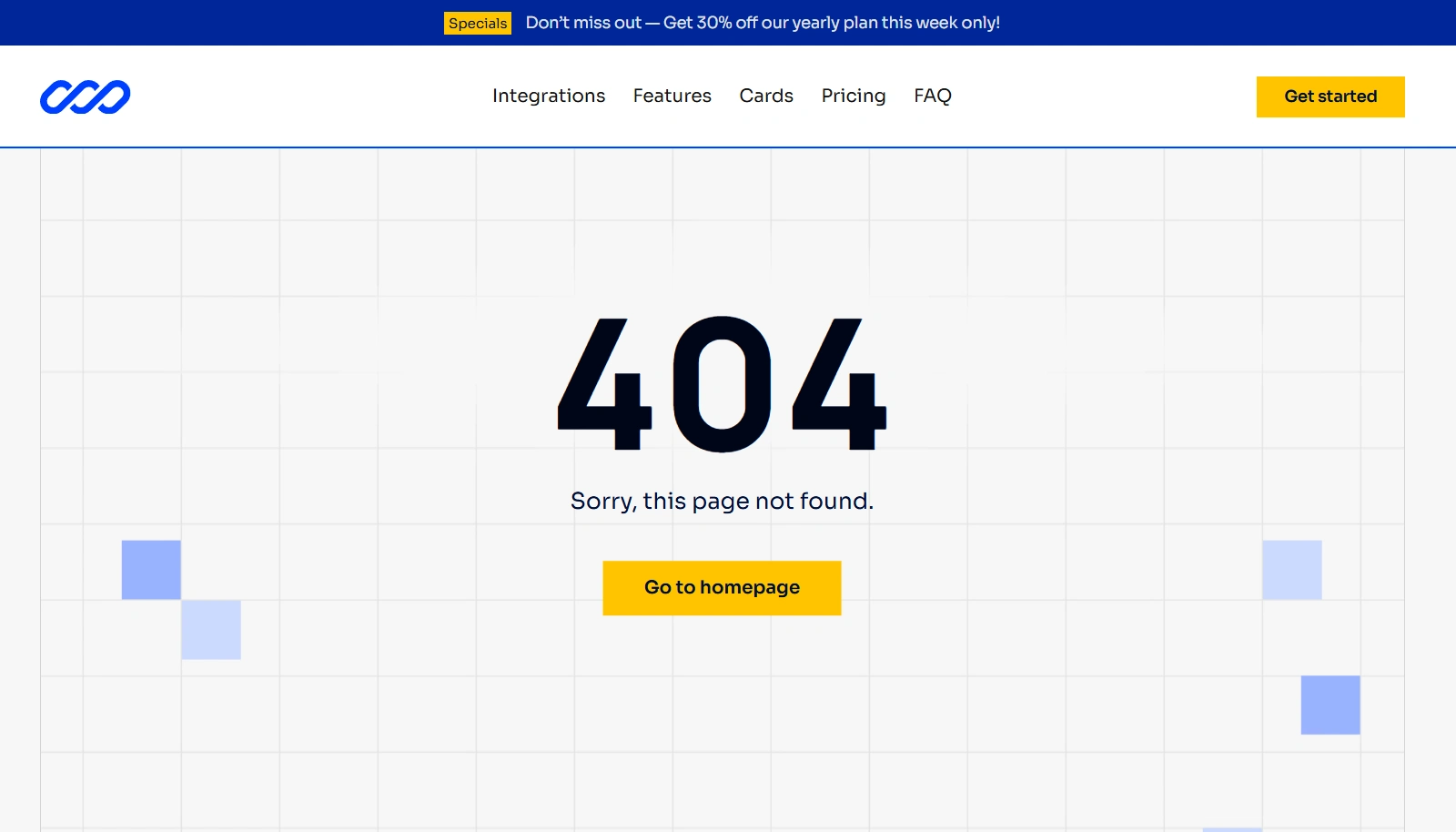View the Pricing page
This screenshot has width=1456, height=832.
854,96
